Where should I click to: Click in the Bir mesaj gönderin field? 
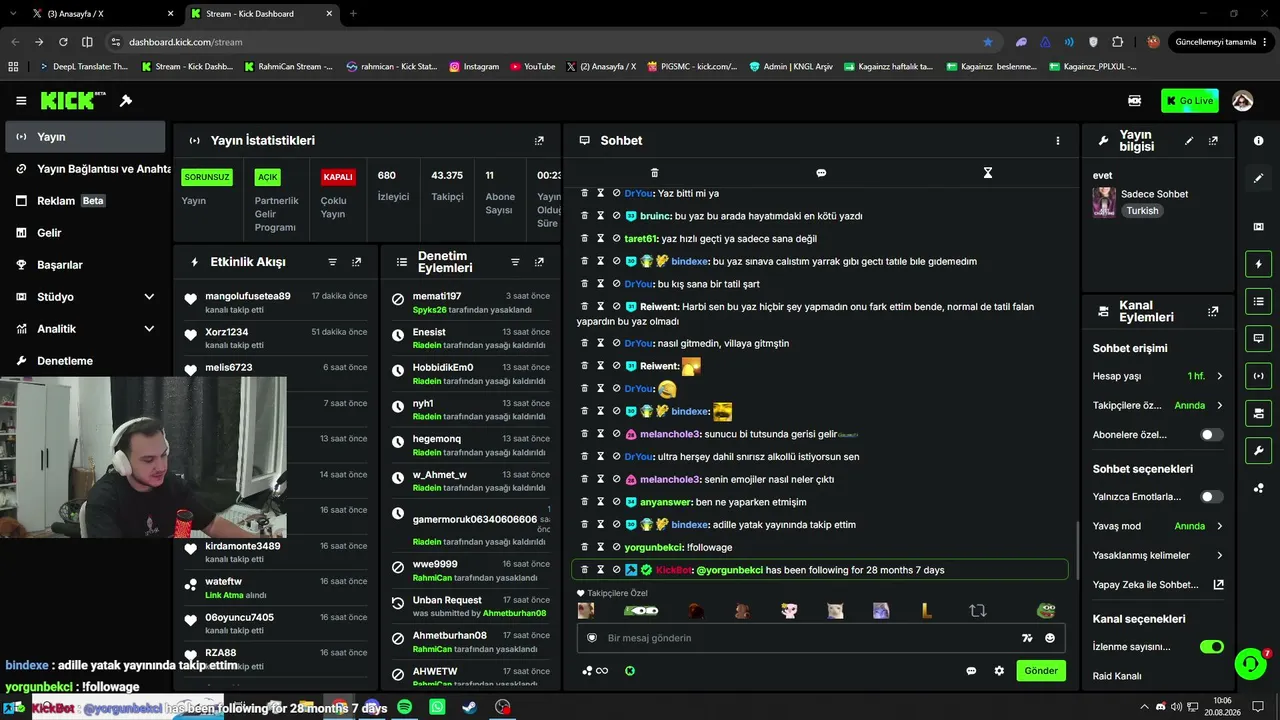click(821, 638)
